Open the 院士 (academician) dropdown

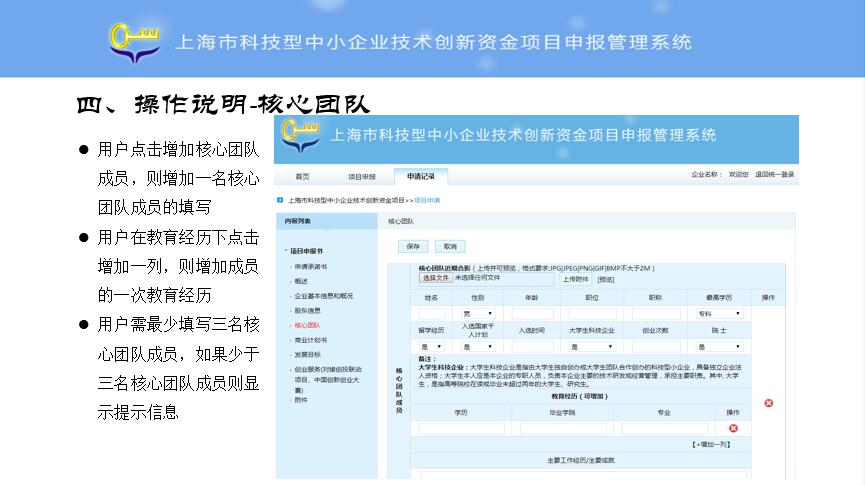[x=719, y=347]
